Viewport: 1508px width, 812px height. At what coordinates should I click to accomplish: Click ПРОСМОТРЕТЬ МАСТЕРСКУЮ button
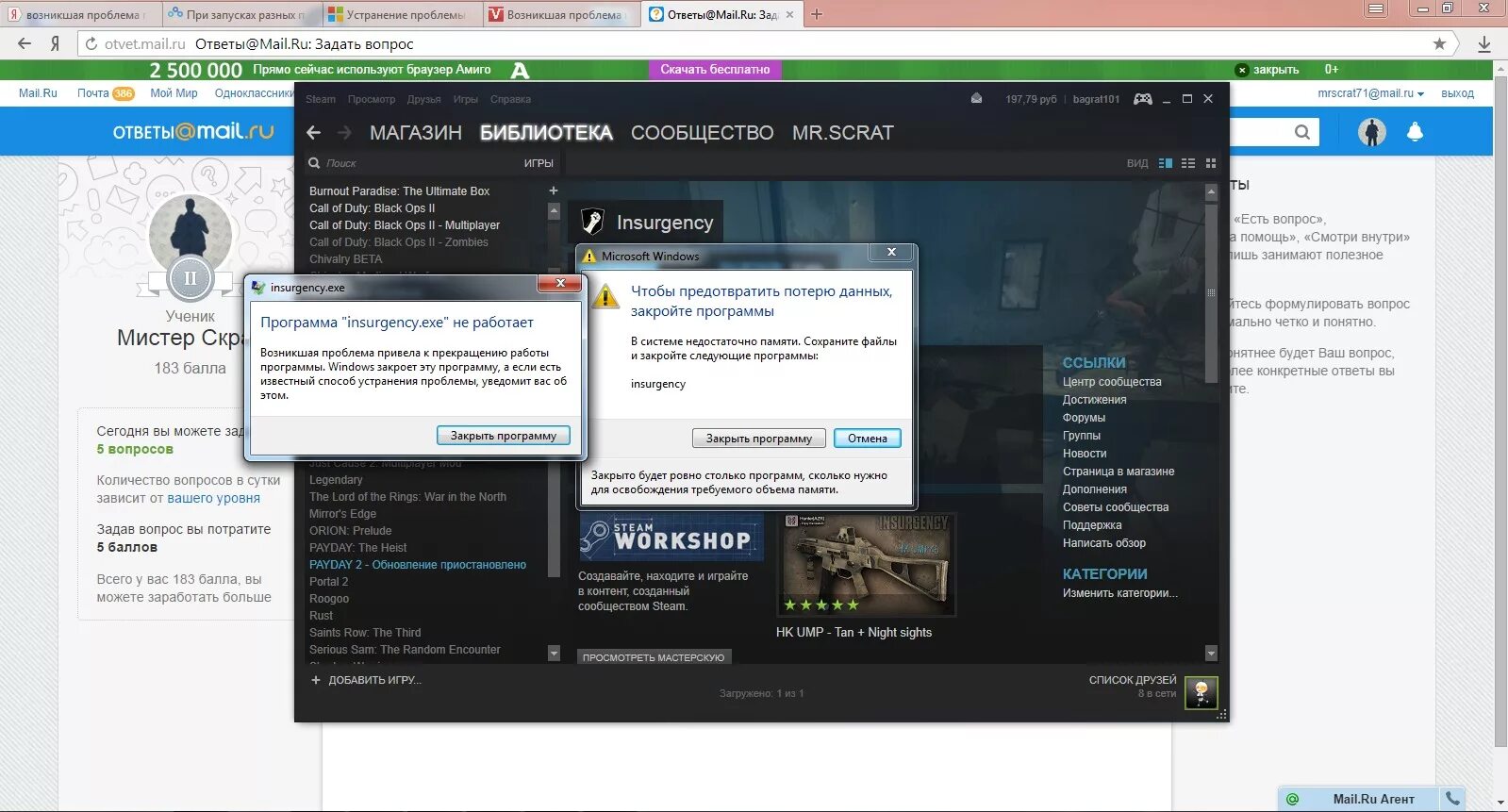click(654, 657)
